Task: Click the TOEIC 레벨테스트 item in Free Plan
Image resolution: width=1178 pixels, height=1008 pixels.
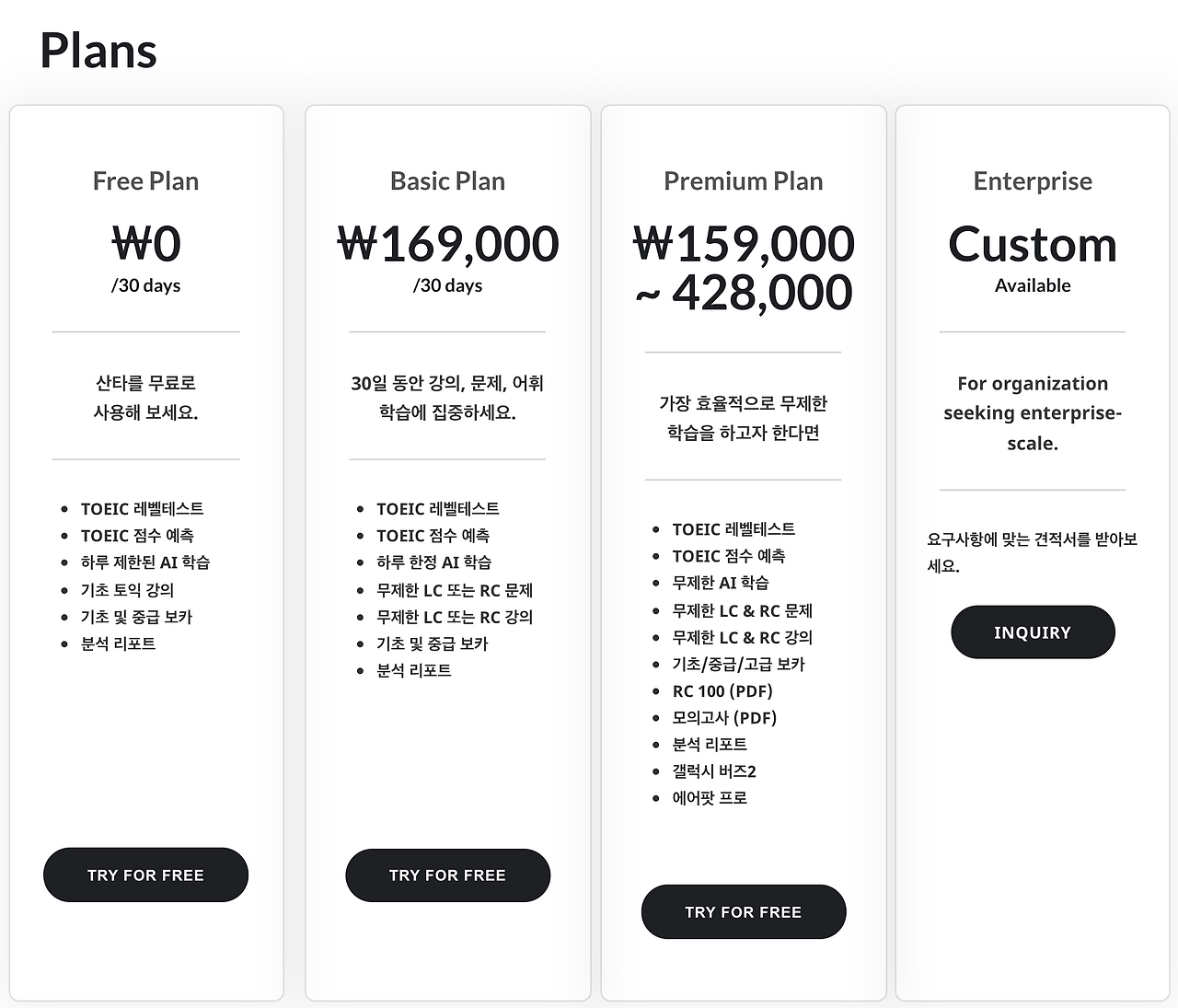Action: 144,507
